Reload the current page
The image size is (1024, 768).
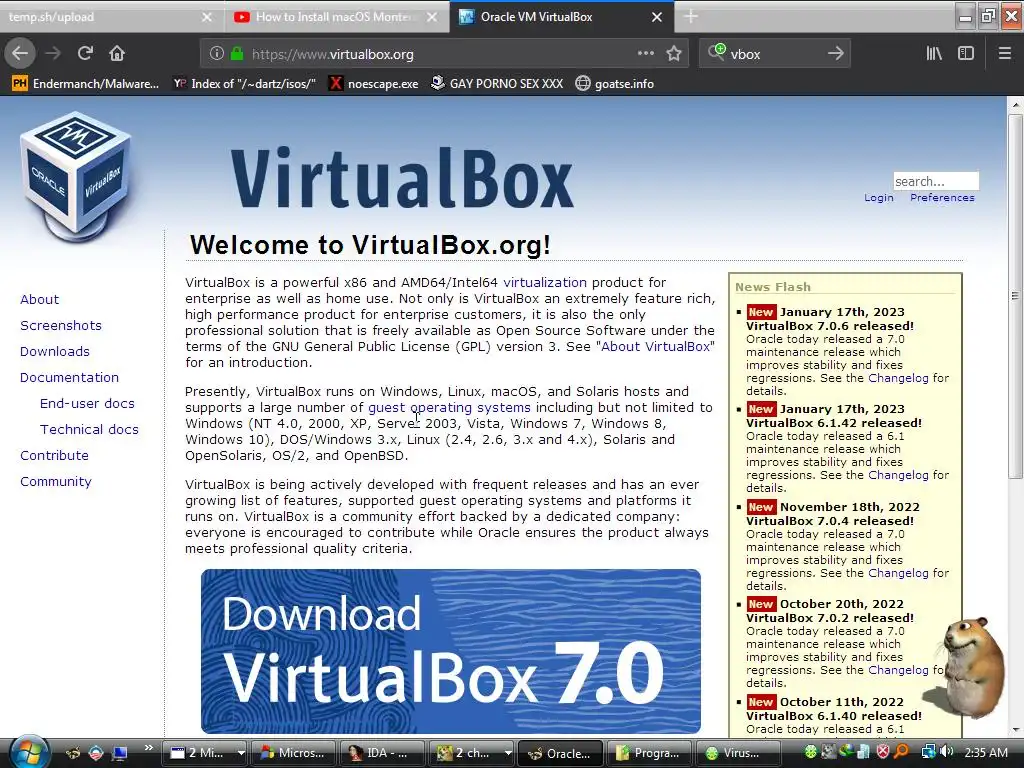tap(85, 54)
